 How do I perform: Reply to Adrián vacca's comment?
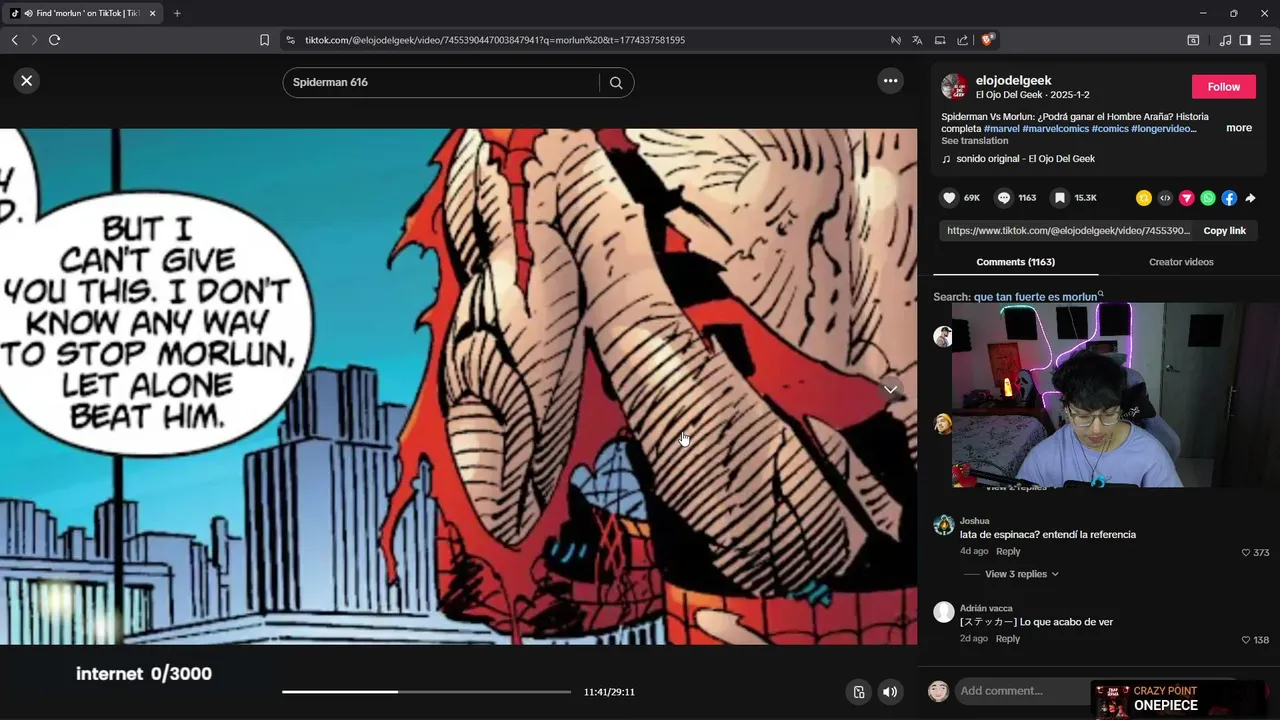[1008, 639]
